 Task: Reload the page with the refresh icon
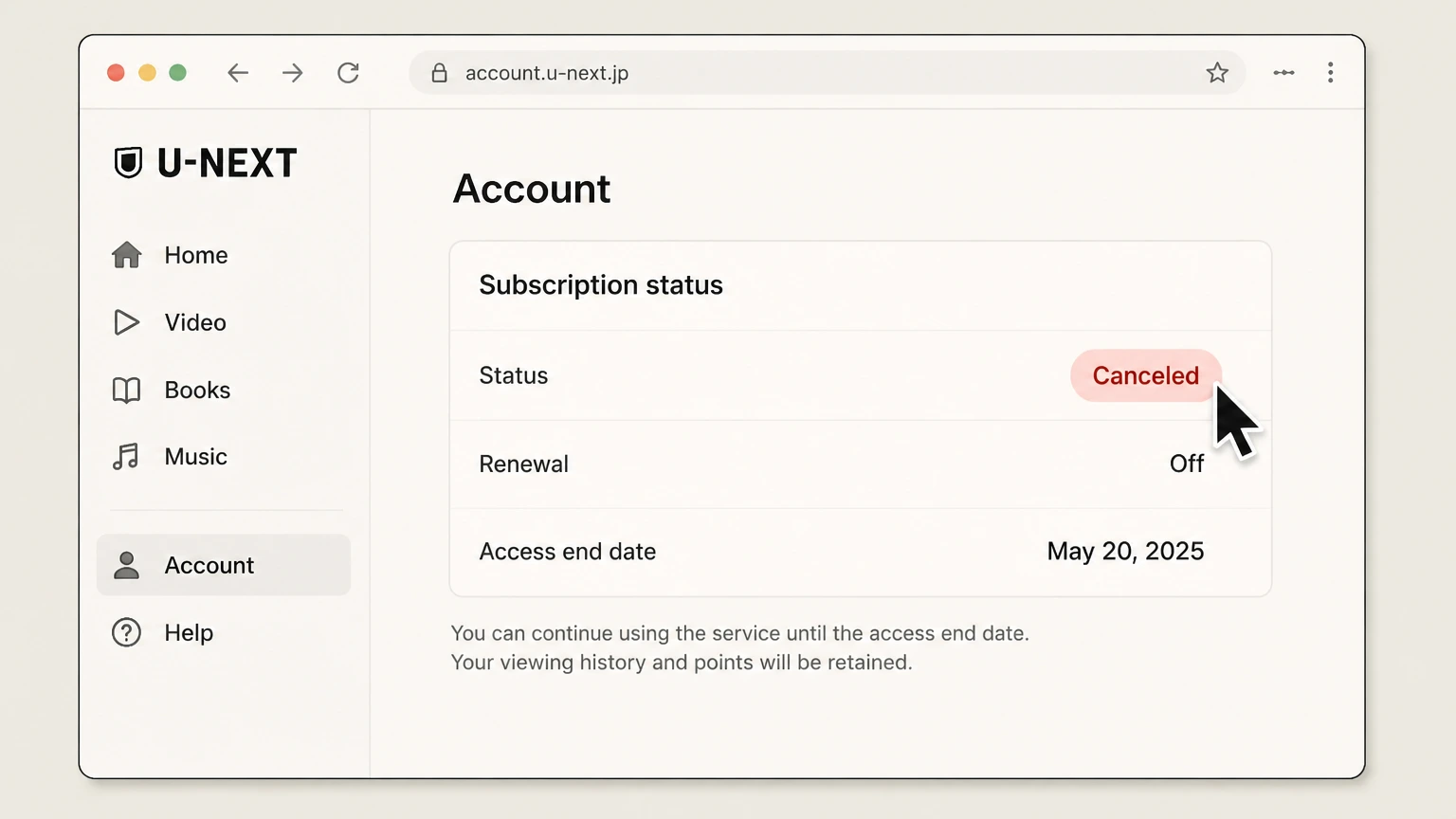click(348, 73)
